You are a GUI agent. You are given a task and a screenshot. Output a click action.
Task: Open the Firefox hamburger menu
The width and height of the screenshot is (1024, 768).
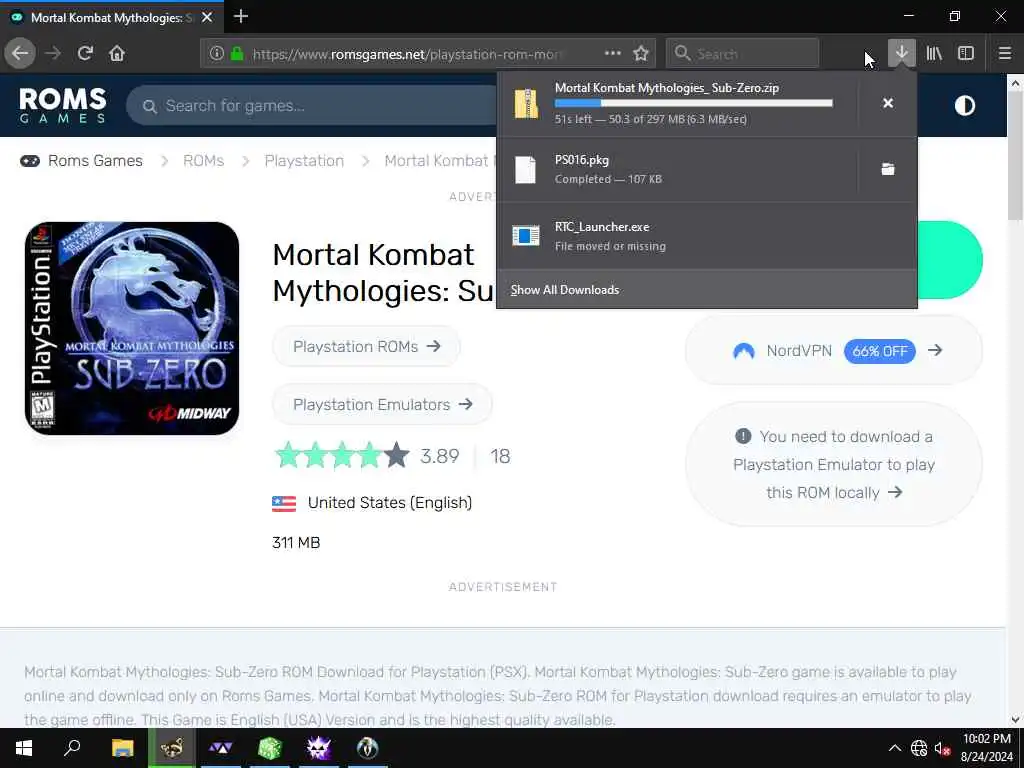click(1005, 54)
